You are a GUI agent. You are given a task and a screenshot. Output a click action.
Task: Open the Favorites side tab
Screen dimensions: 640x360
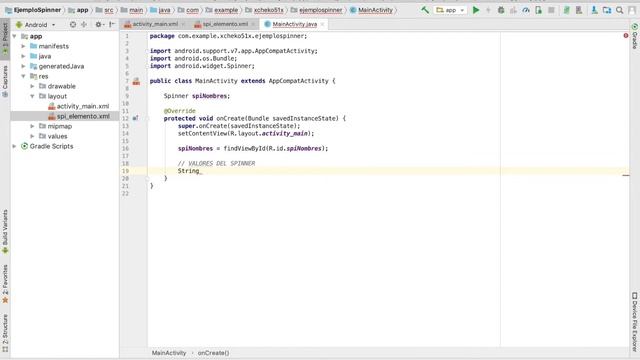click(5, 284)
